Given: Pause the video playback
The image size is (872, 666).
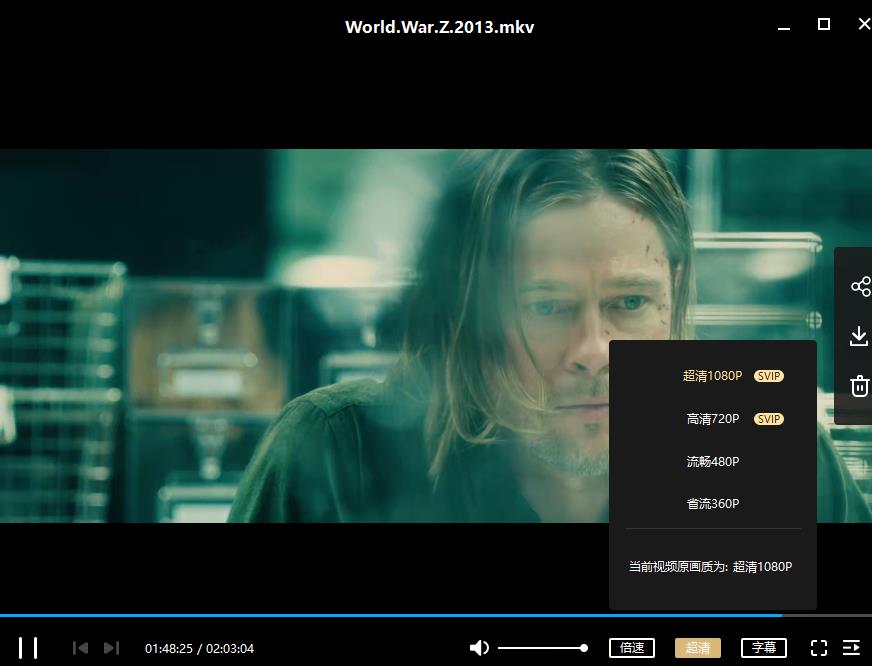Looking at the screenshot, I should pyautogui.click(x=28, y=648).
